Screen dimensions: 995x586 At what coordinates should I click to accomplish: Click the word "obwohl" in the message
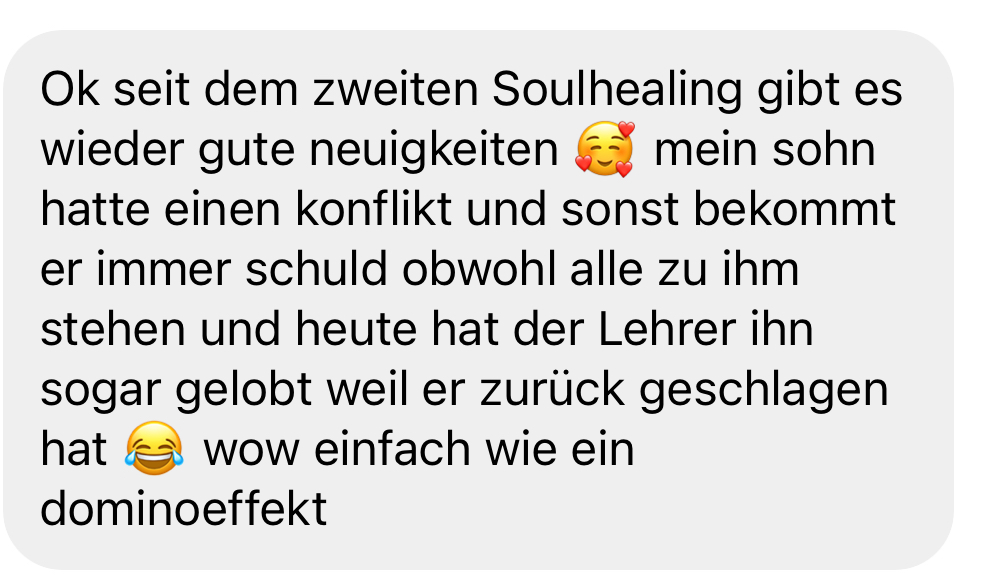pyautogui.click(x=479, y=270)
